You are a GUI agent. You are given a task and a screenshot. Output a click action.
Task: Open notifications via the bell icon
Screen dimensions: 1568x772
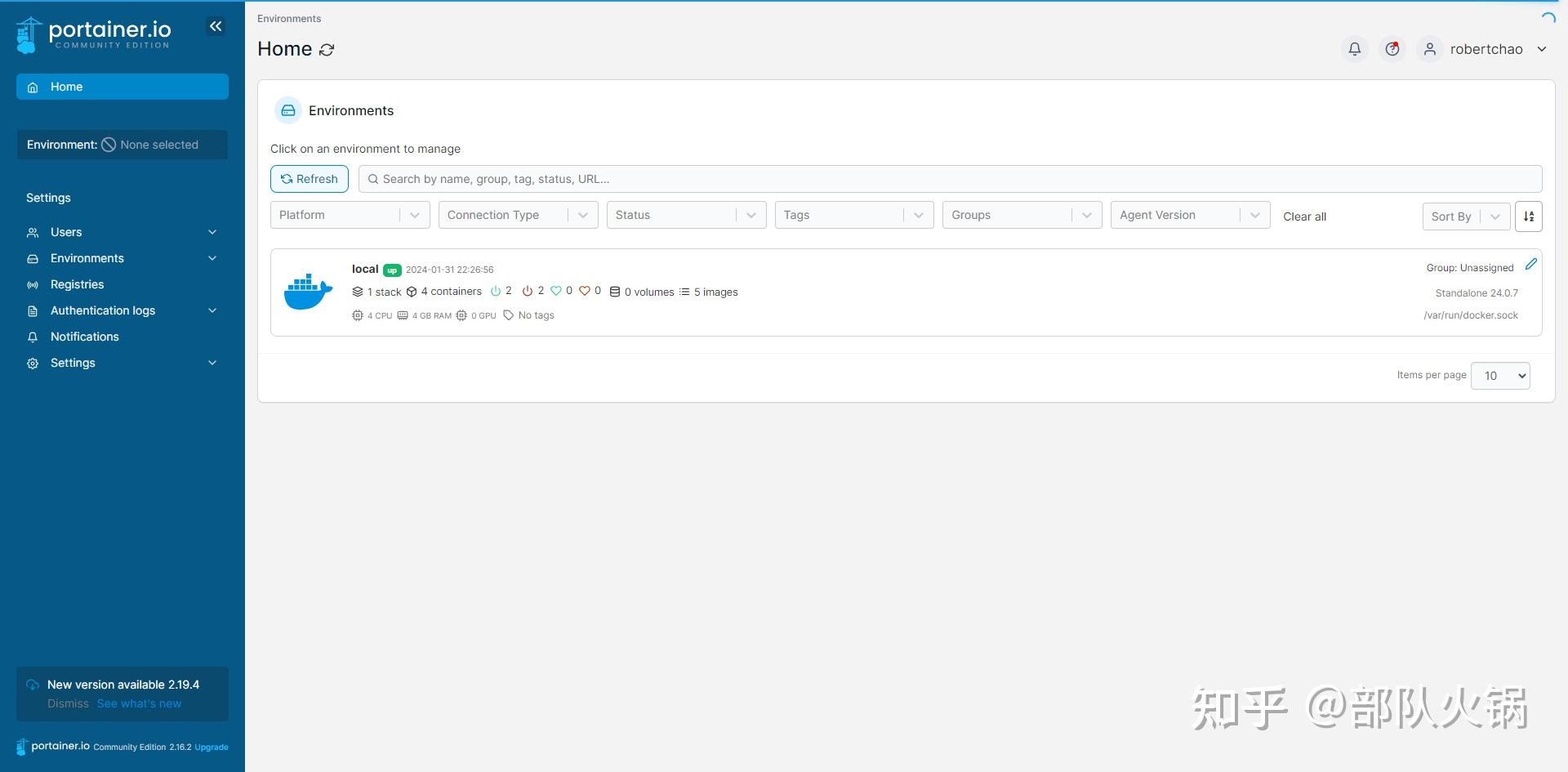(1354, 49)
